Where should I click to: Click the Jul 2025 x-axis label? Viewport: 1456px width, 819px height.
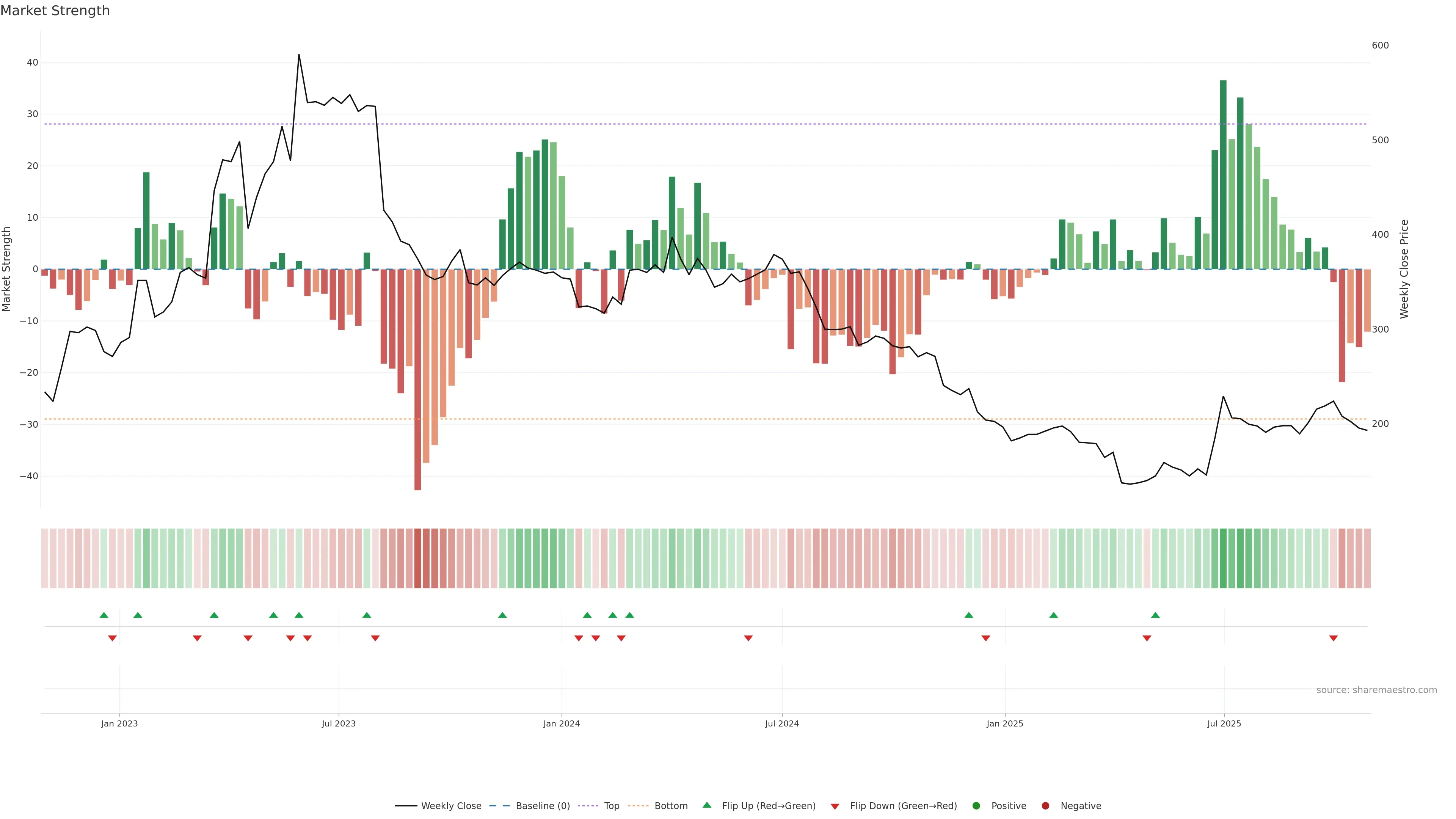click(1224, 723)
